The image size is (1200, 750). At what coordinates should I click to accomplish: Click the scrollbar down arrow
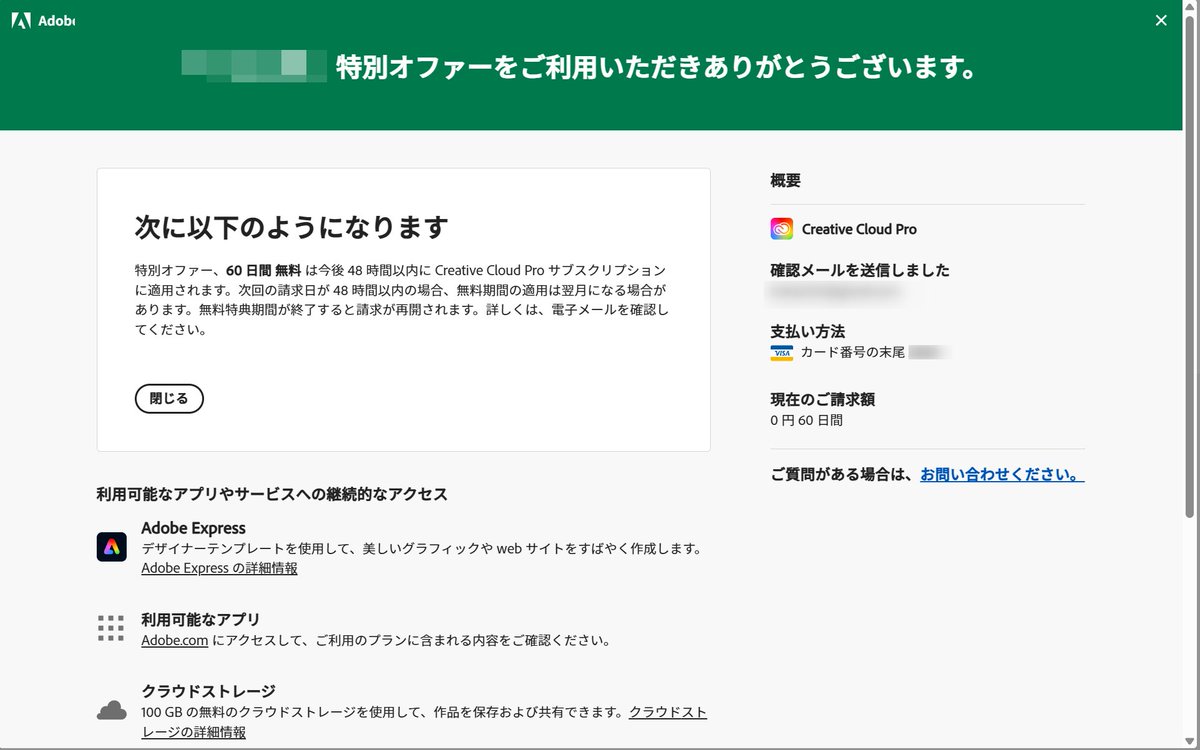[1189, 742]
